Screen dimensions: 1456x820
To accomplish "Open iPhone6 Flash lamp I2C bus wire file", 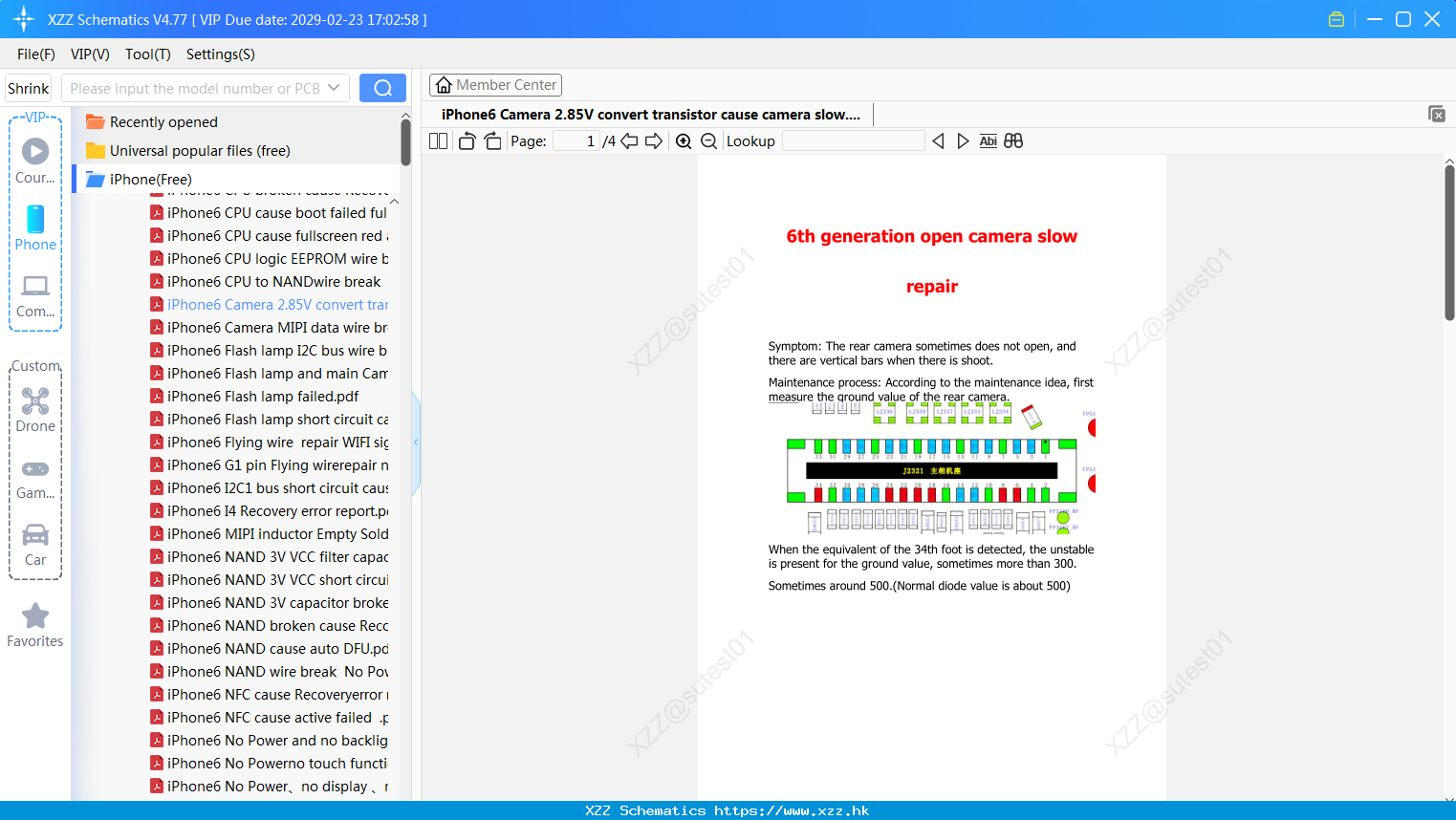I will click(x=269, y=351).
